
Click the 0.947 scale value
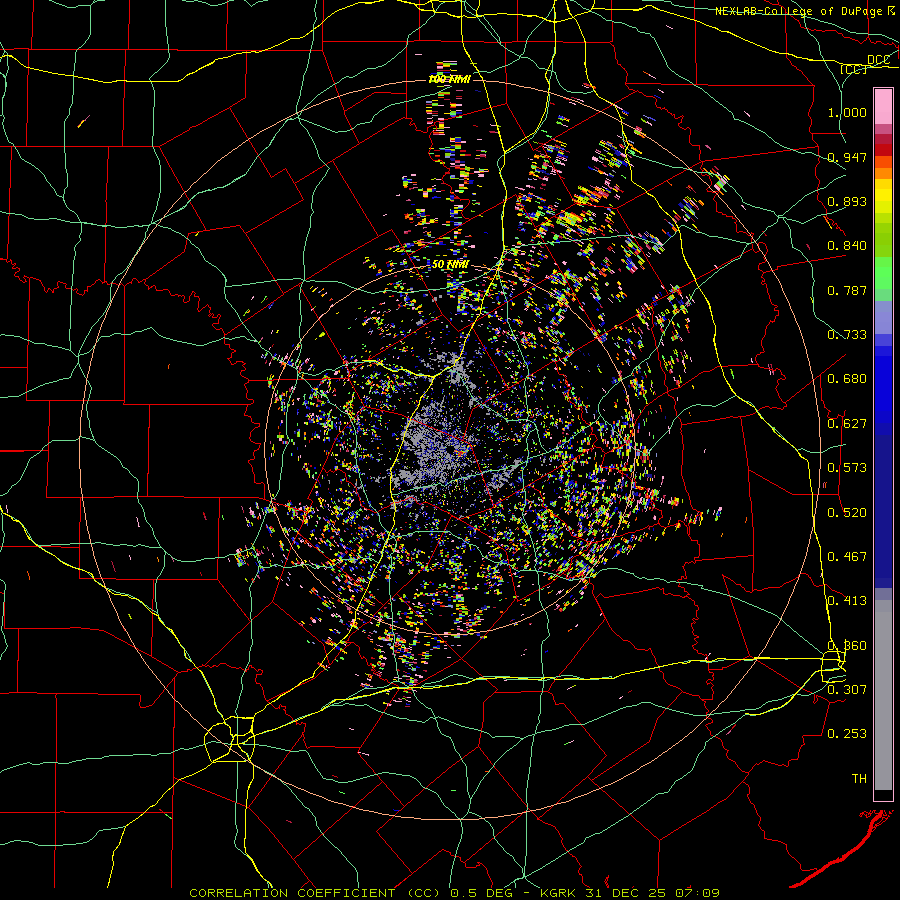[847, 157]
